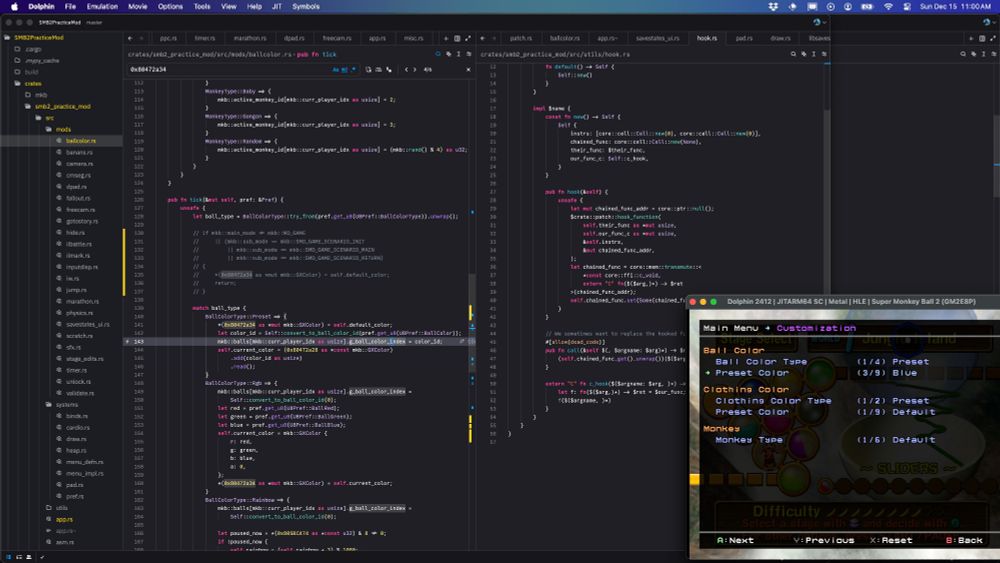Collapse the crates folder

(x=33, y=84)
